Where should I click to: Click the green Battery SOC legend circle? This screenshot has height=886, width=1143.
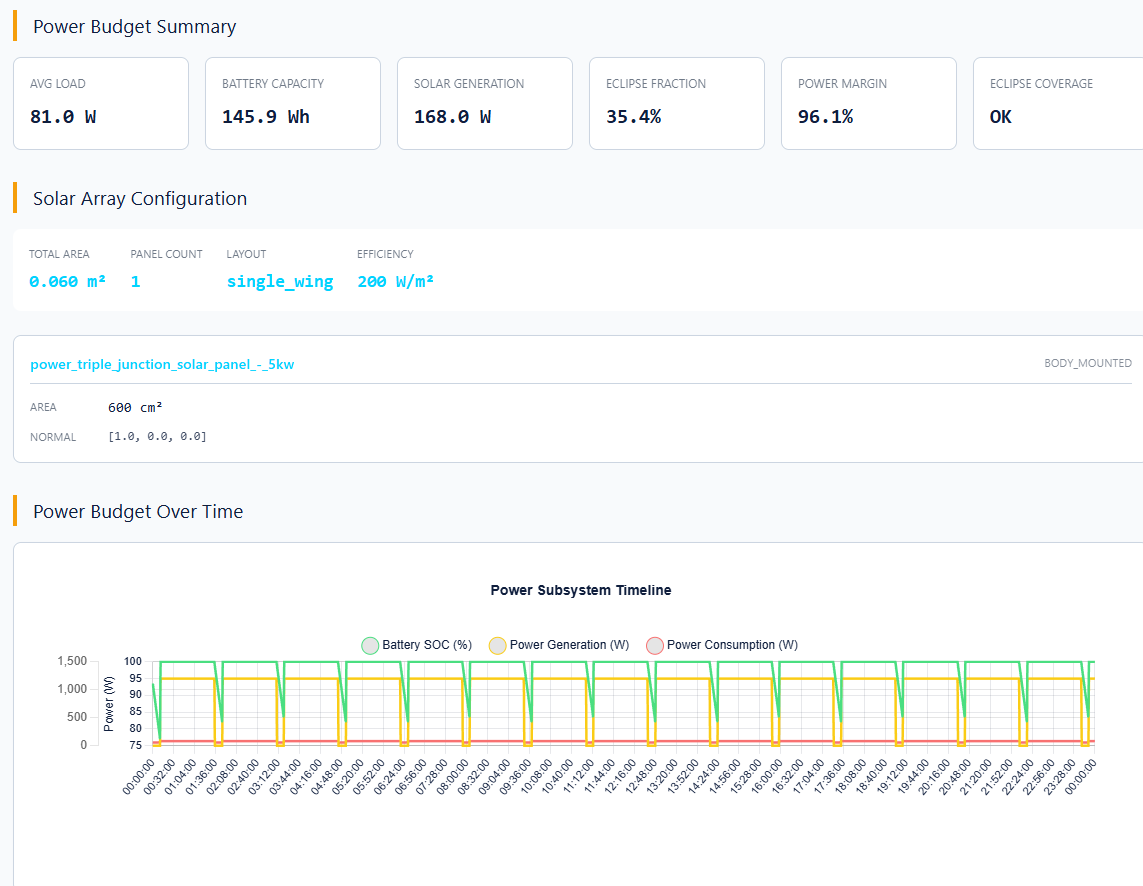point(371,645)
